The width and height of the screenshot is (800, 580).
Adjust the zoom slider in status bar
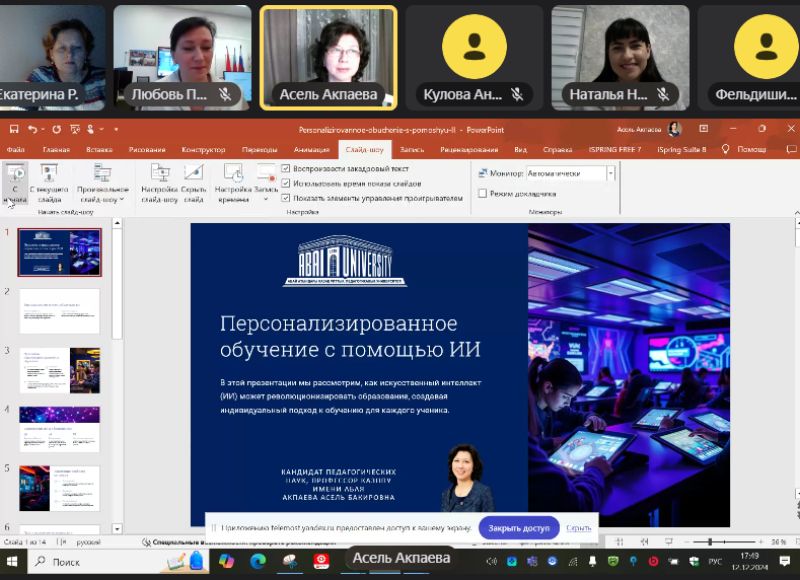[709, 542]
